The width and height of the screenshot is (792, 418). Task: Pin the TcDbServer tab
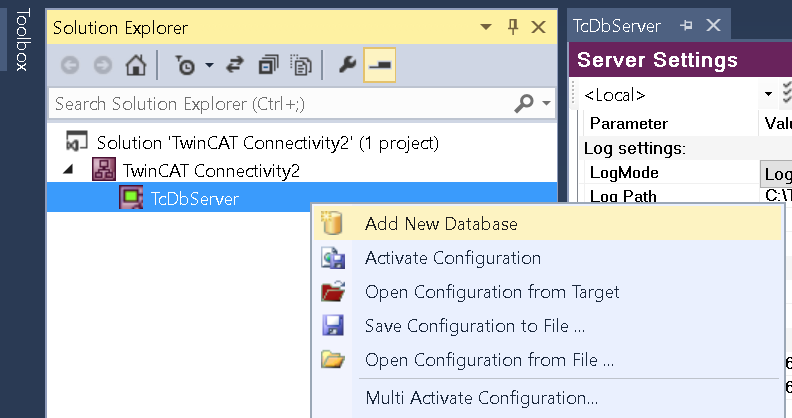686,25
